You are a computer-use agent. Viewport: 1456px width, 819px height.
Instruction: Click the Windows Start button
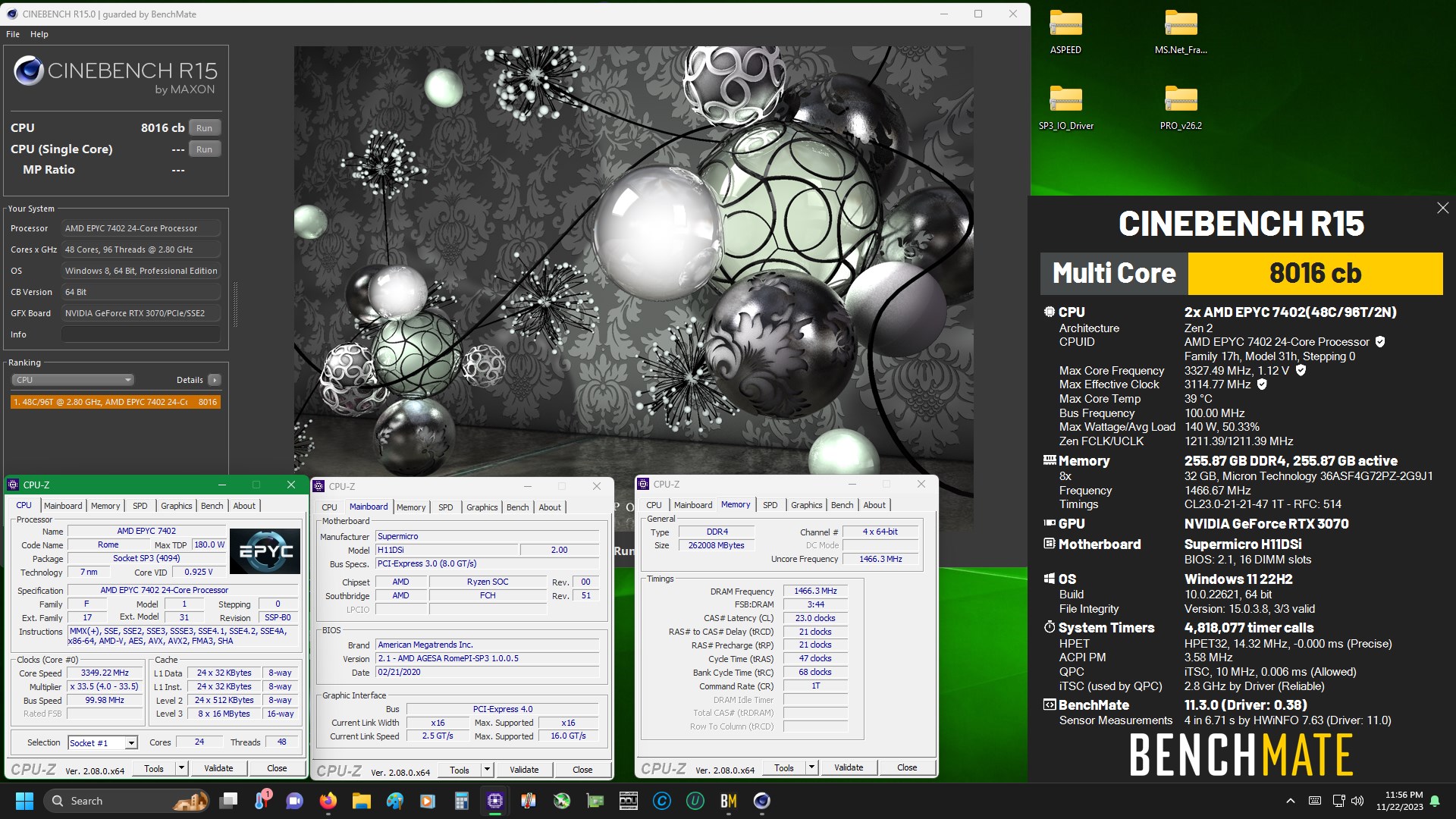coord(24,801)
